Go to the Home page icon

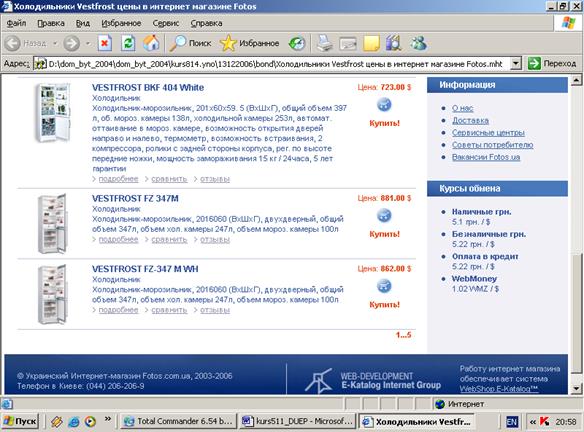151,43
